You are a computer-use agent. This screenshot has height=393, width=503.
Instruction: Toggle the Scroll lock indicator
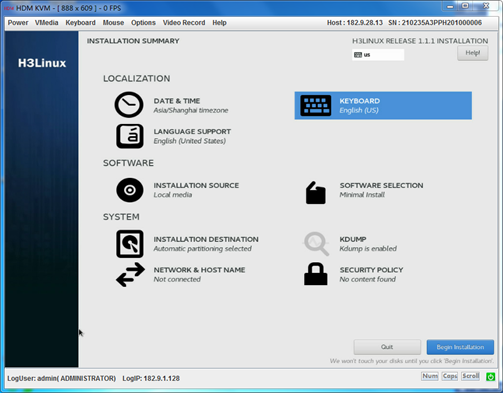click(470, 376)
